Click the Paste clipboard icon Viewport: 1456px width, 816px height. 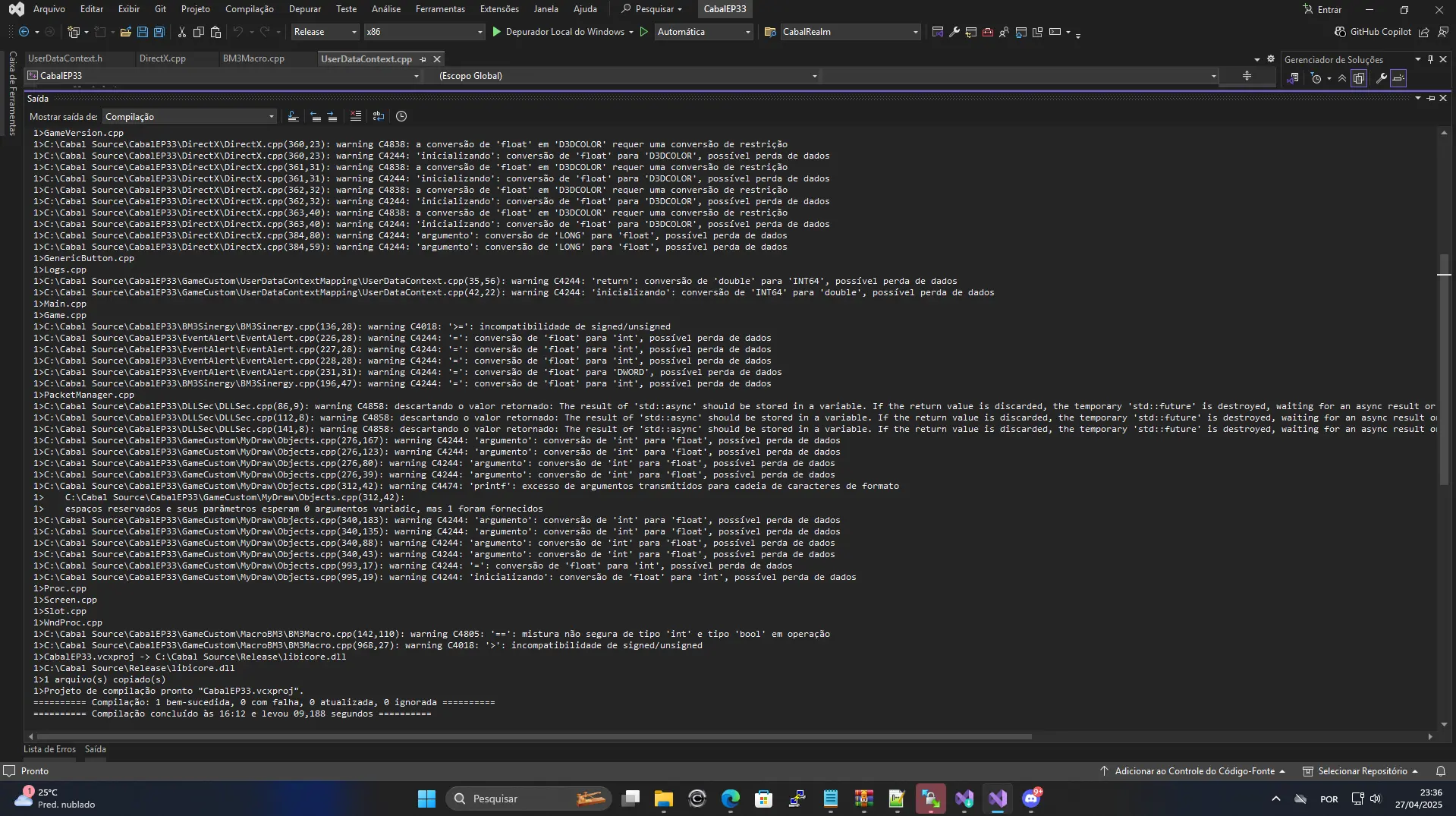click(216, 32)
